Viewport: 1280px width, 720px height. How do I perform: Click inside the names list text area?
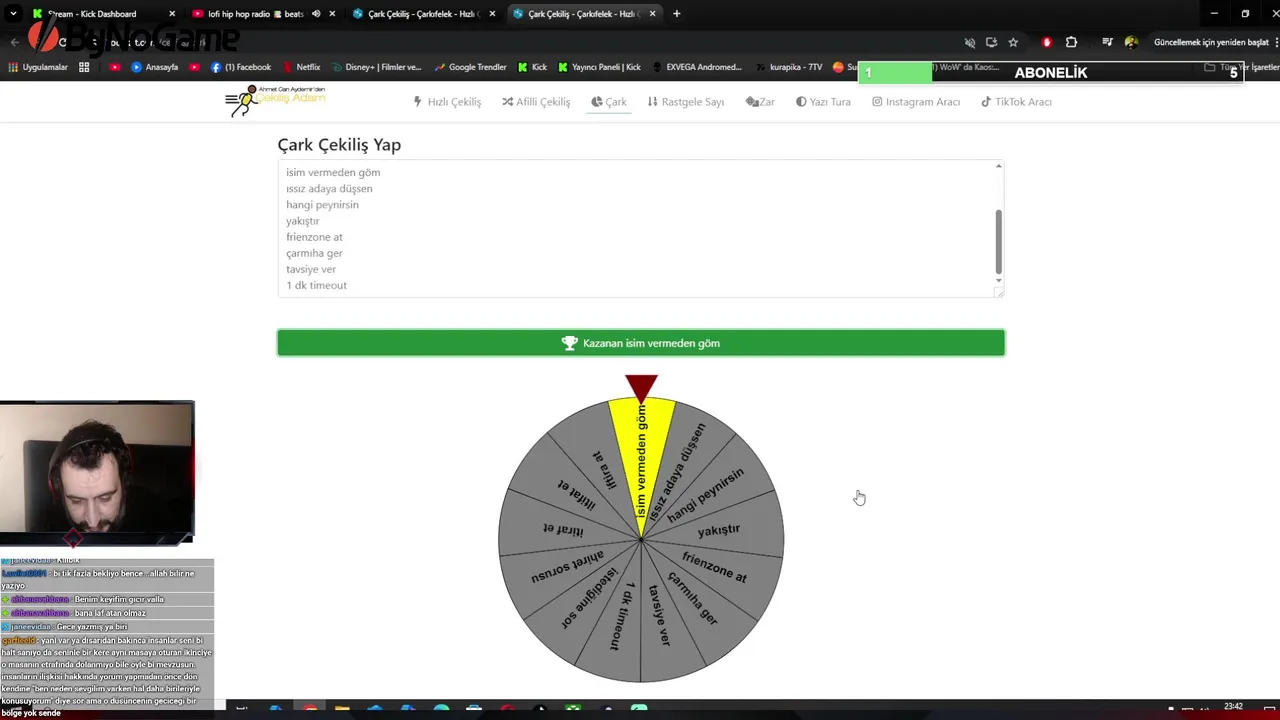pos(640,229)
